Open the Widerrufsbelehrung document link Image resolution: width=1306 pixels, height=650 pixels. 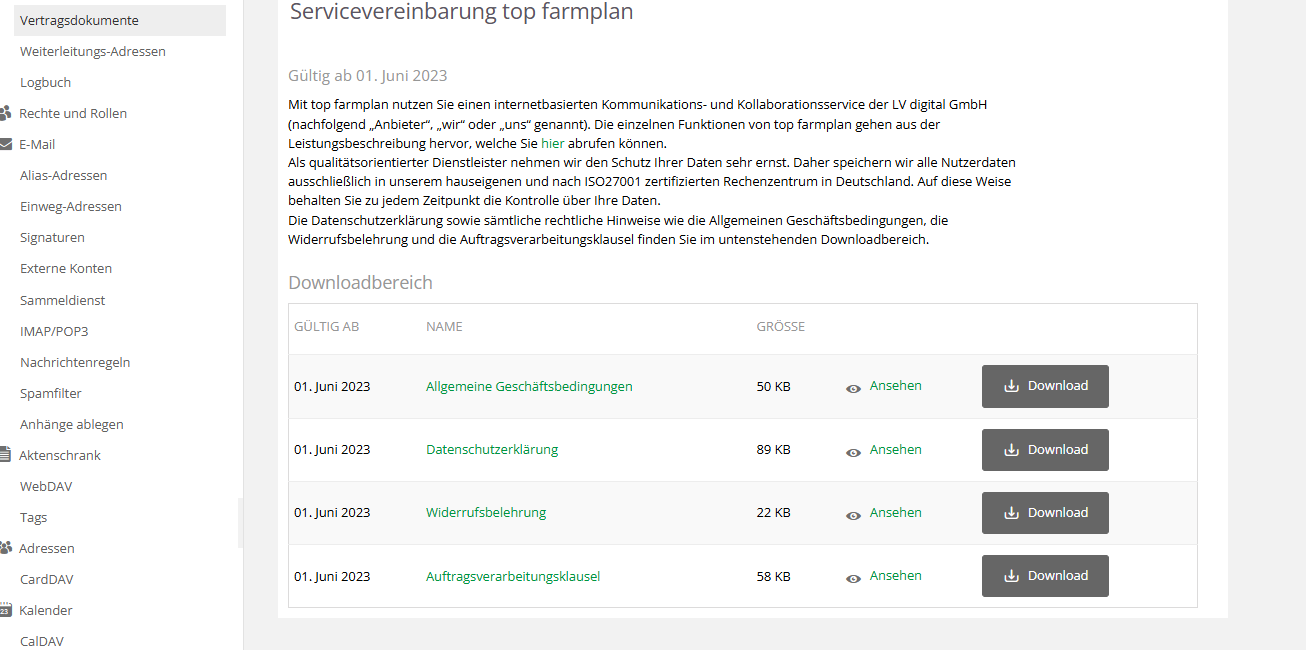(x=486, y=512)
